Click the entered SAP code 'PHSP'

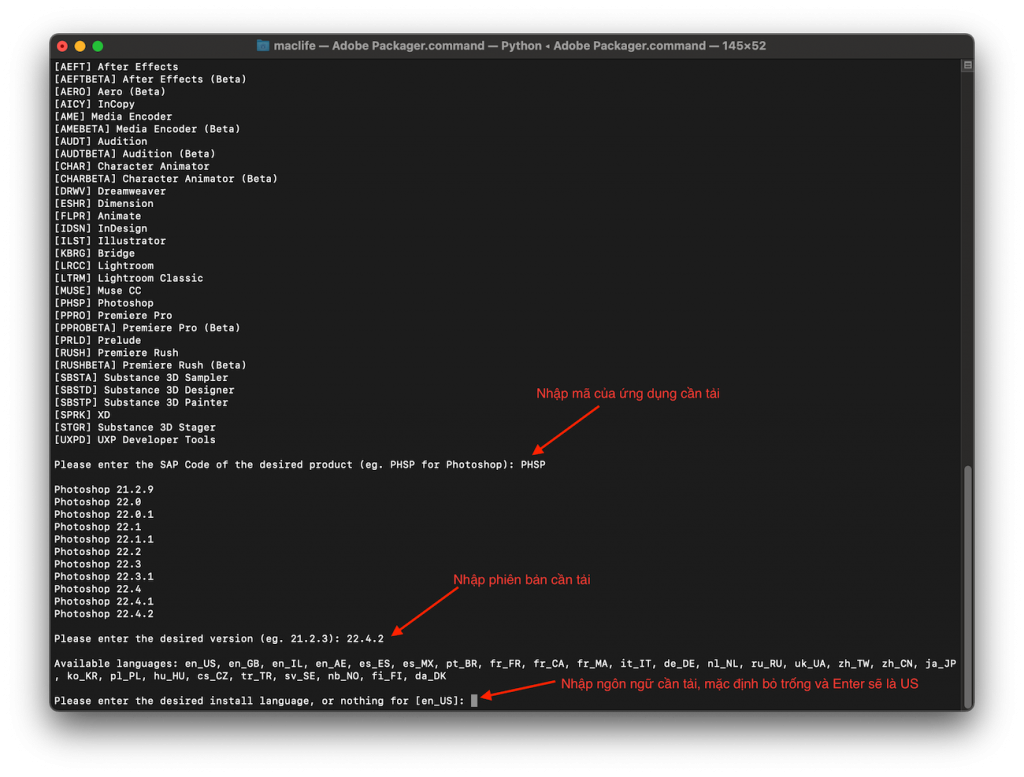pyautogui.click(x=533, y=465)
